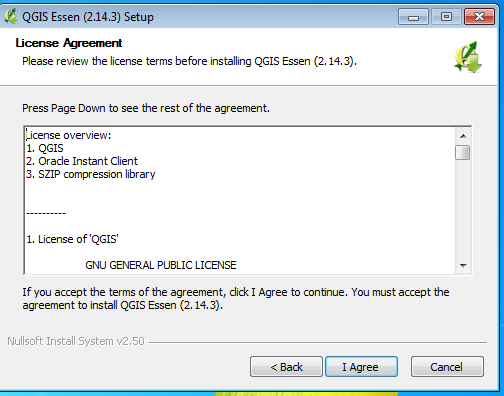Click the license scrollbar down arrow
This screenshot has height=396, width=504.
click(x=463, y=266)
